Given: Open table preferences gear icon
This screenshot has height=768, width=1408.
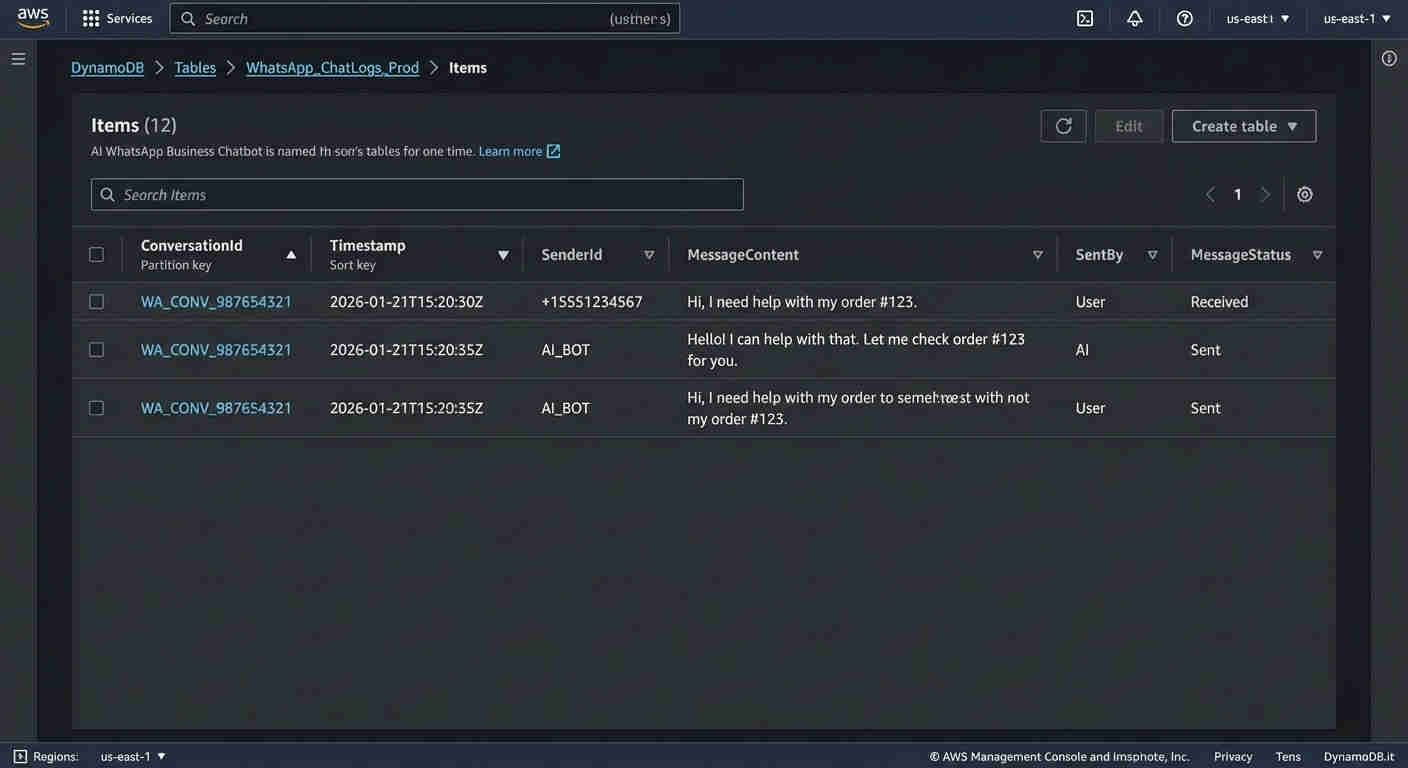Looking at the screenshot, I should (1304, 195).
